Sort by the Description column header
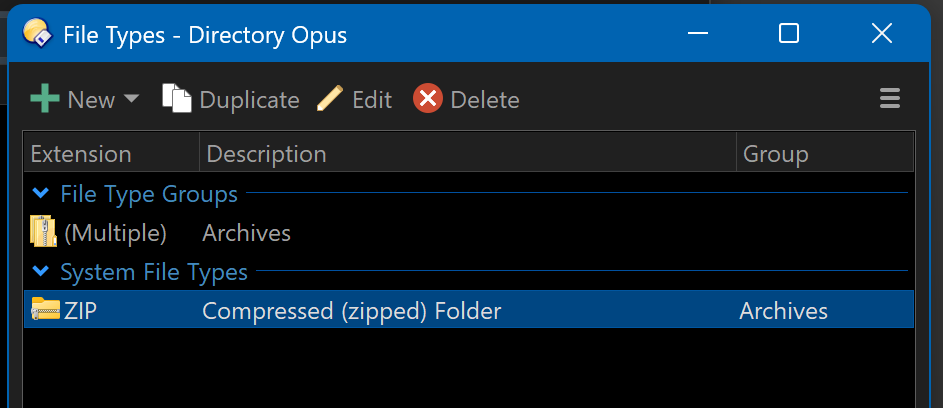 [468, 155]
